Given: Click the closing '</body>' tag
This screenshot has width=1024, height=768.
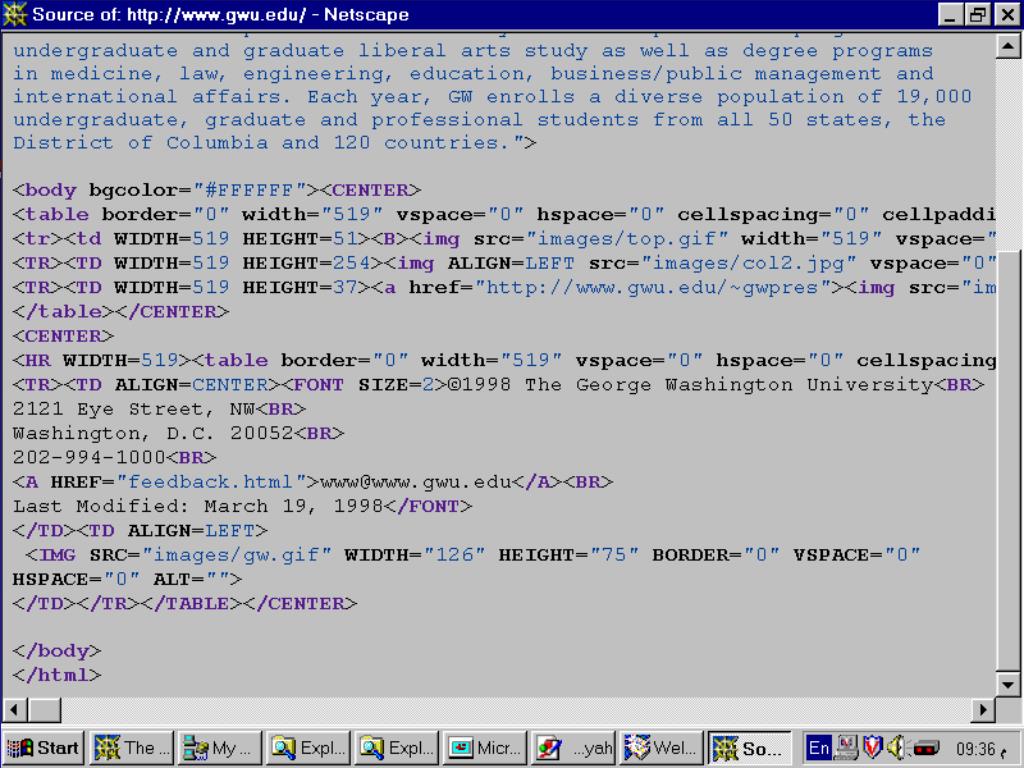Looking at the screenshot, I should (x=57, y=651).
